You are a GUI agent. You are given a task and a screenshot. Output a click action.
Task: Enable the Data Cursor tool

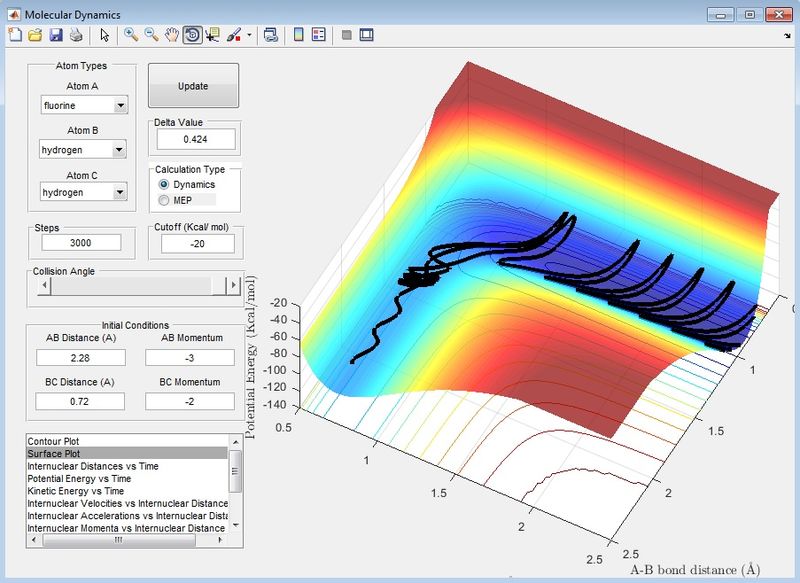[212, 35]
